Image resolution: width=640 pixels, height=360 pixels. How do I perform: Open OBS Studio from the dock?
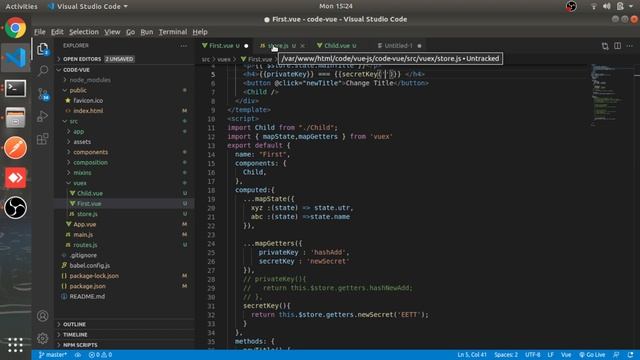tap(16, 207)
